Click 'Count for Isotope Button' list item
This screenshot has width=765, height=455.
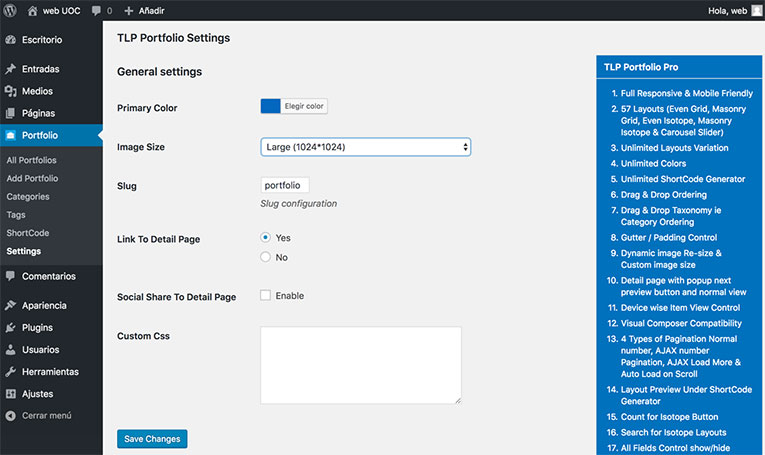pyautogui.click(x=669, y=417)
